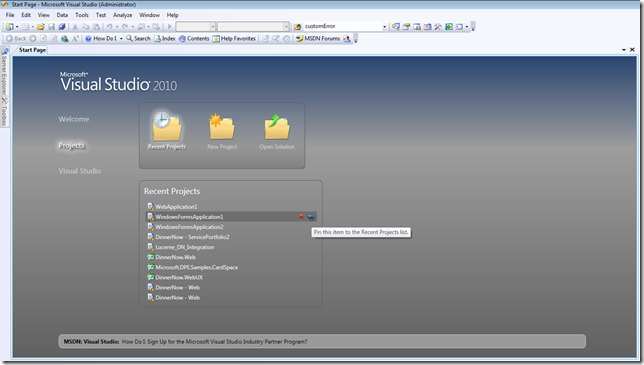Open the Help menu
The height and width of the screenshot is (365, 644).
point(172,15)
